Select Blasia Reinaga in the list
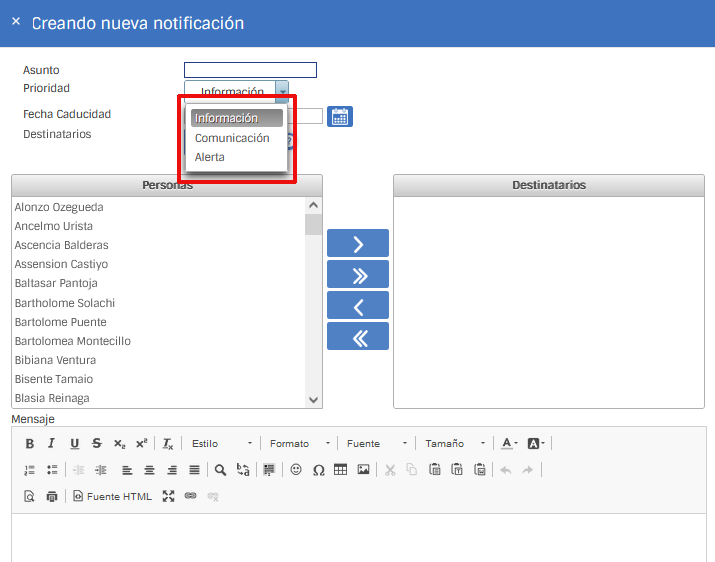 [159, 398]
